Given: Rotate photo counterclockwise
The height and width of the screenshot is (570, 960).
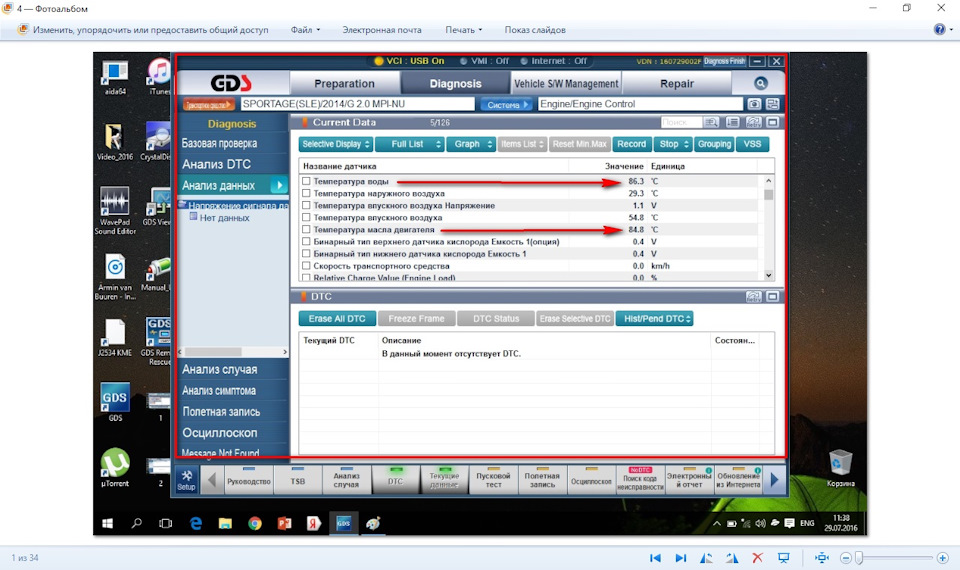Looking at the screenshot, I should (x=706, y=558).
